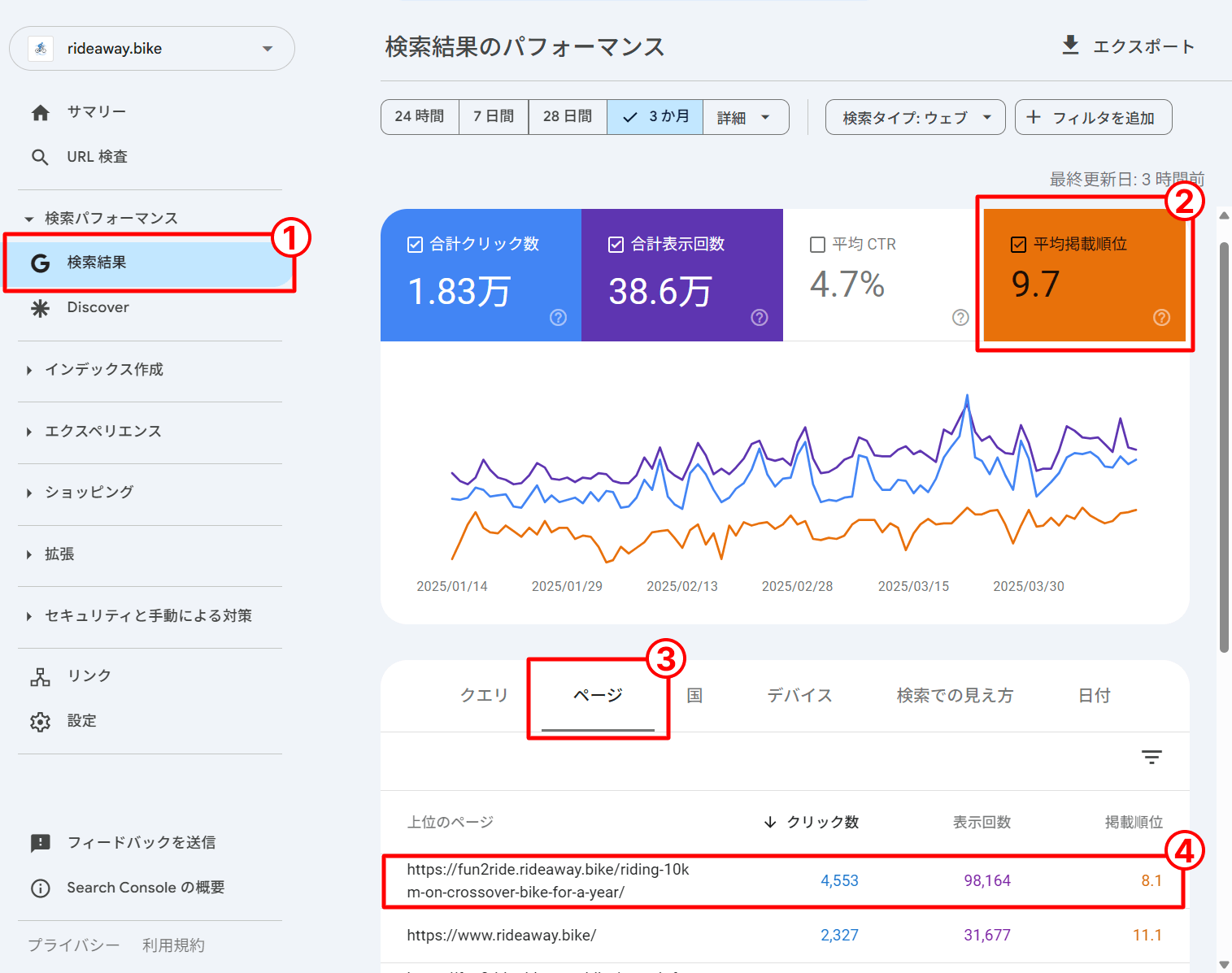Screen dimensions: 1232x973
Task: Click the エクスポート button label
Action: click(x=1143, y=46)
